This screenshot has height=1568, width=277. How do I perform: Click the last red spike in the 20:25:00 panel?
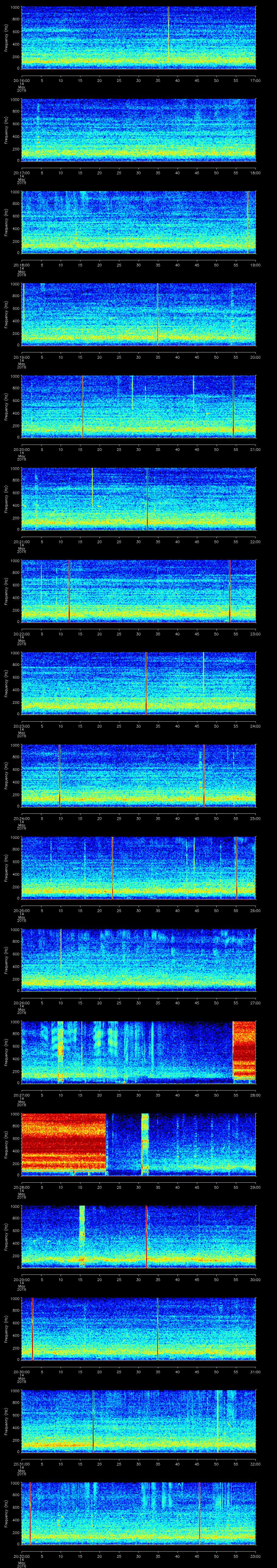[236, 867]
